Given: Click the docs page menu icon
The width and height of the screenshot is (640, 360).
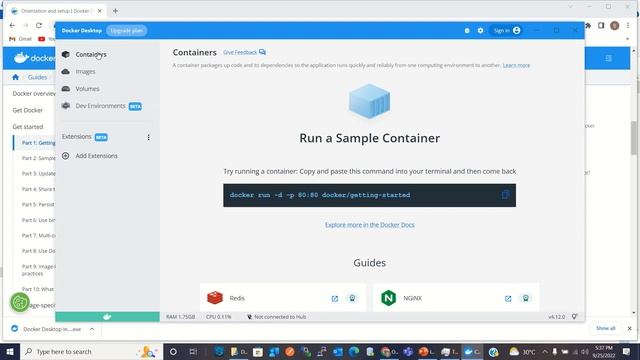Looking at the screenshot, I should point(608,58).
